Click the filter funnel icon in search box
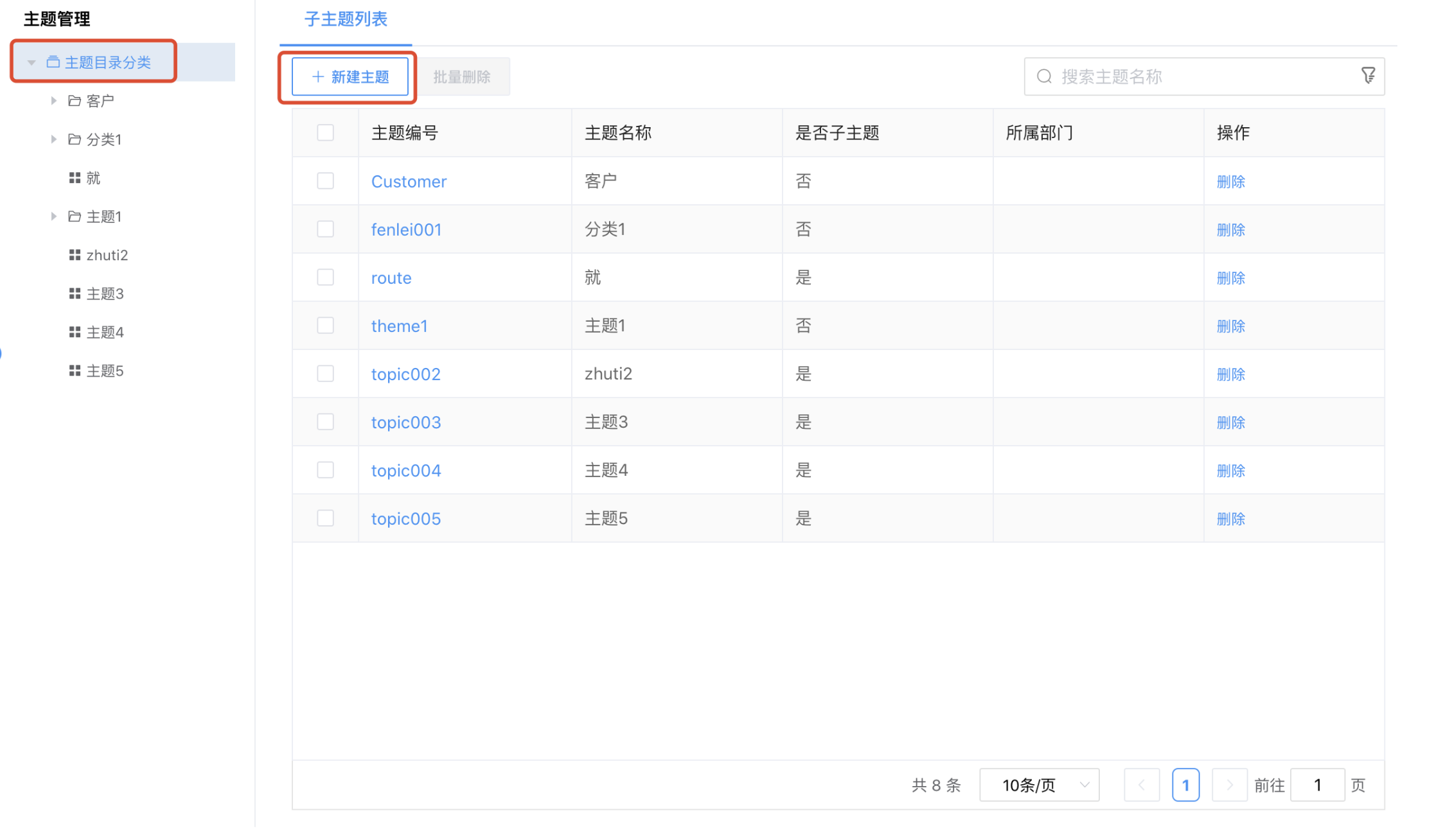1443x840 pixels. tap(1368, 76)
